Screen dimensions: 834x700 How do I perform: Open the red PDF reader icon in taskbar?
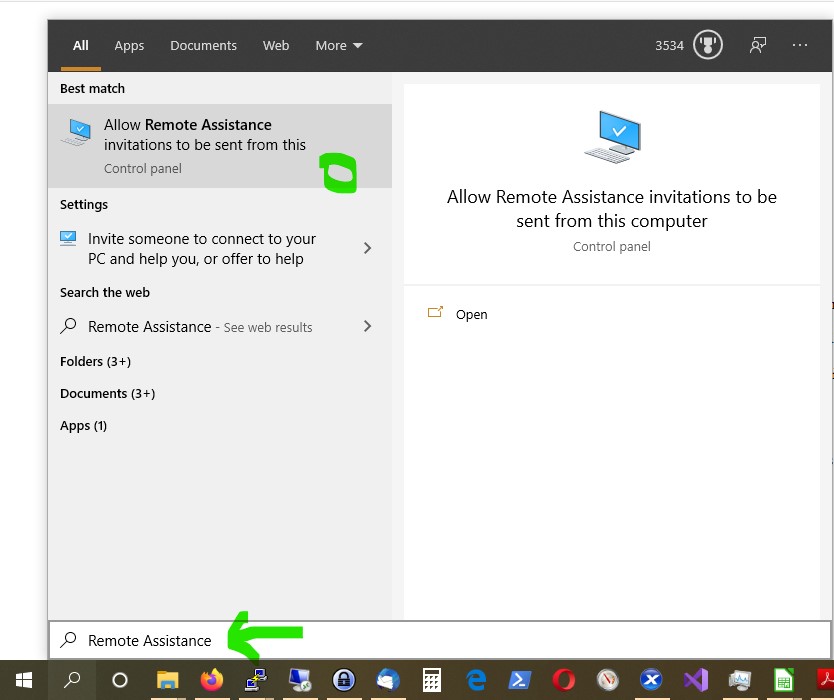coord(825,680)
